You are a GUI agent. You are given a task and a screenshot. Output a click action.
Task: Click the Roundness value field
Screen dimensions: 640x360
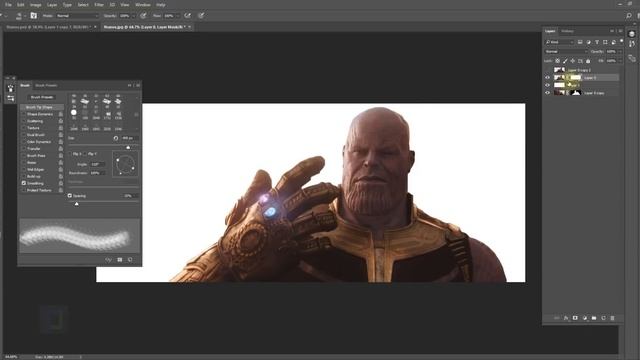pyautogui.click(x=98, y=173)
